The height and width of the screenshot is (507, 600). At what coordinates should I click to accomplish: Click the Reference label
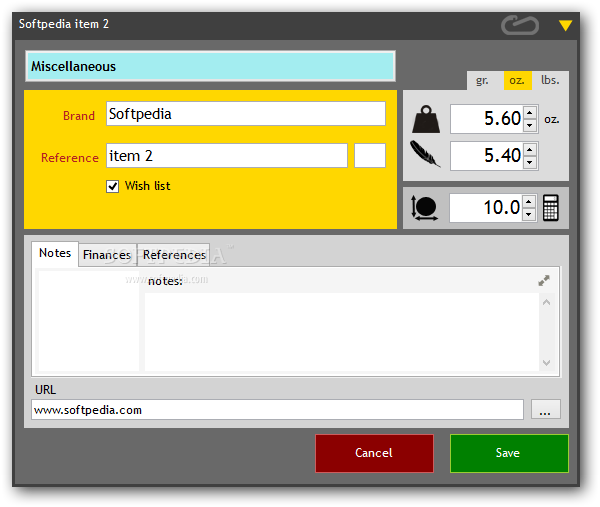pyautogui.click(x=70, y=158)
